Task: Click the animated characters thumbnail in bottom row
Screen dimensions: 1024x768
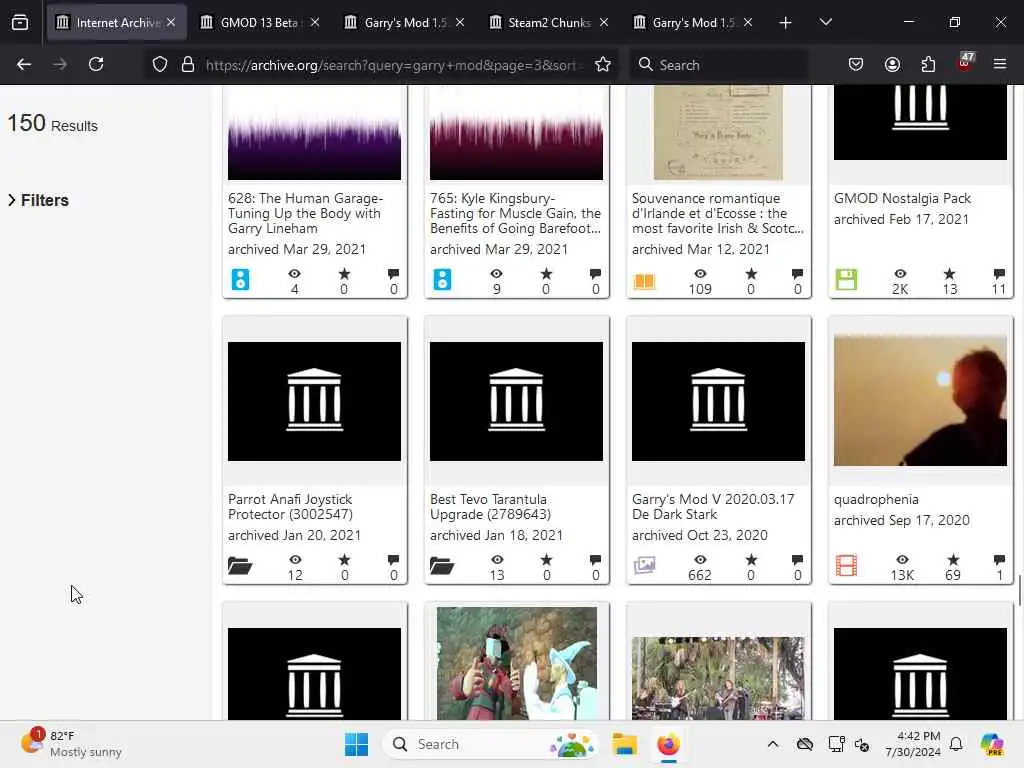Action: tap(517, 664)
